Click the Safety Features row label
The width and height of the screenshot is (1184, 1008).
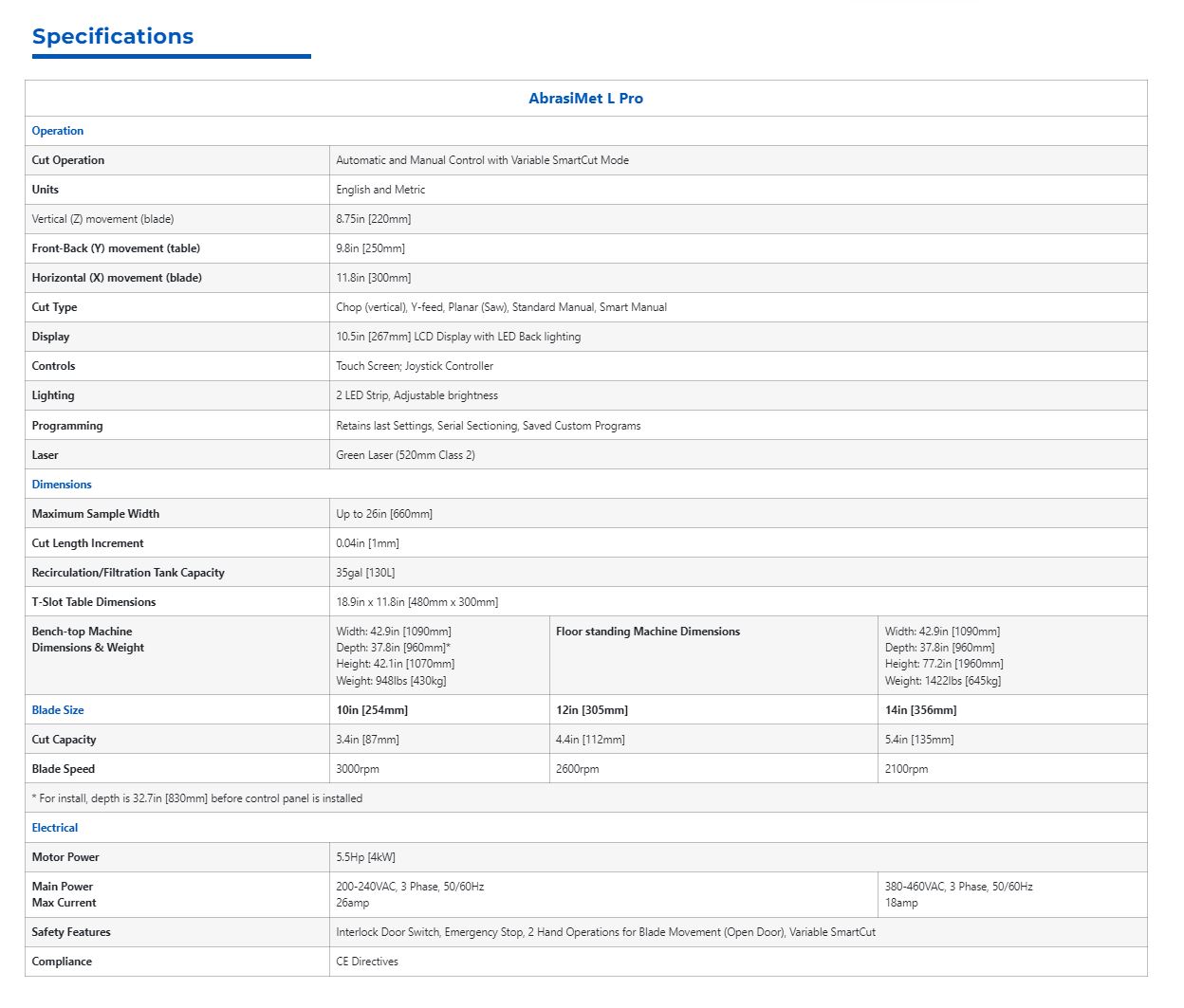[x=71, y=932]
